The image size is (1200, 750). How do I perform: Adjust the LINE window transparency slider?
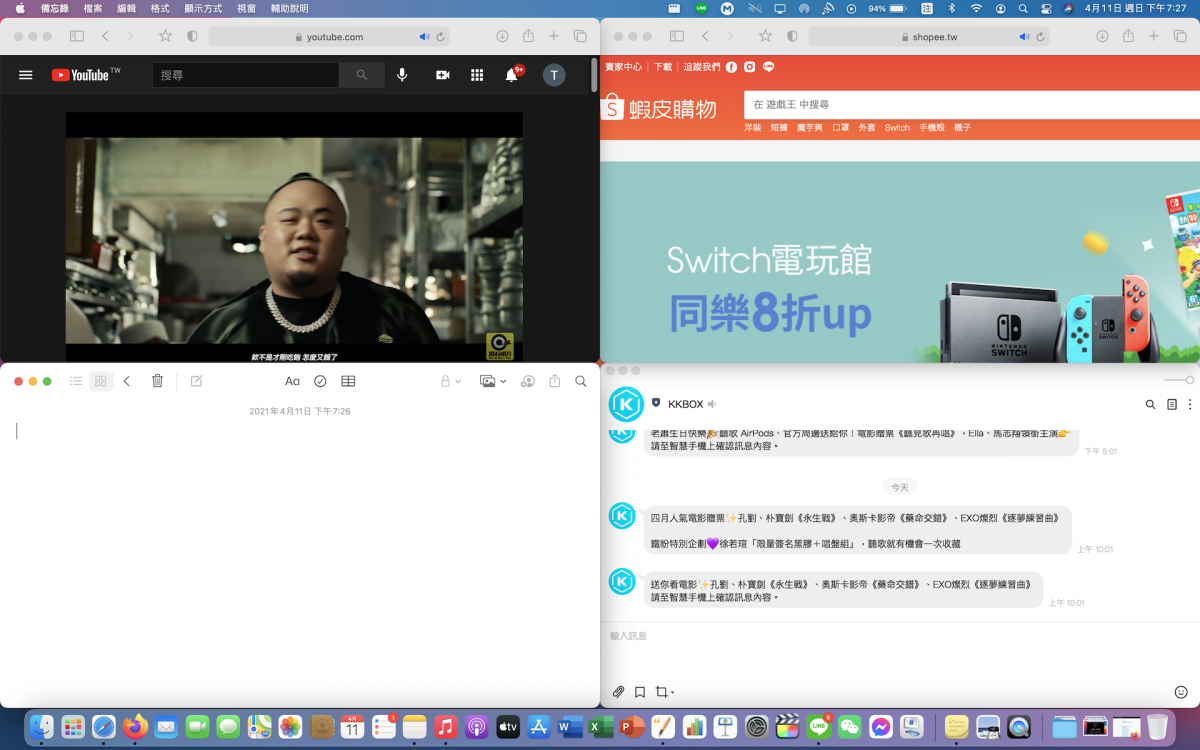click(x=1179, y=380)
